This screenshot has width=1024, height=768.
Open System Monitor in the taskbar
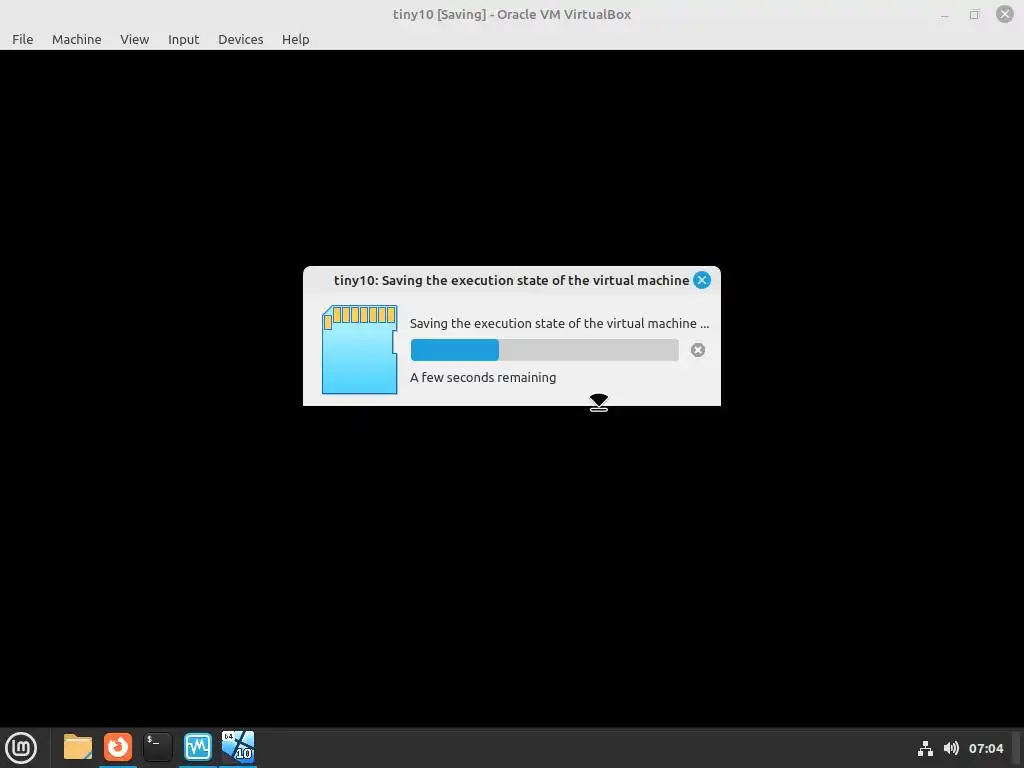pyautogui.click(x=197, y=747)
